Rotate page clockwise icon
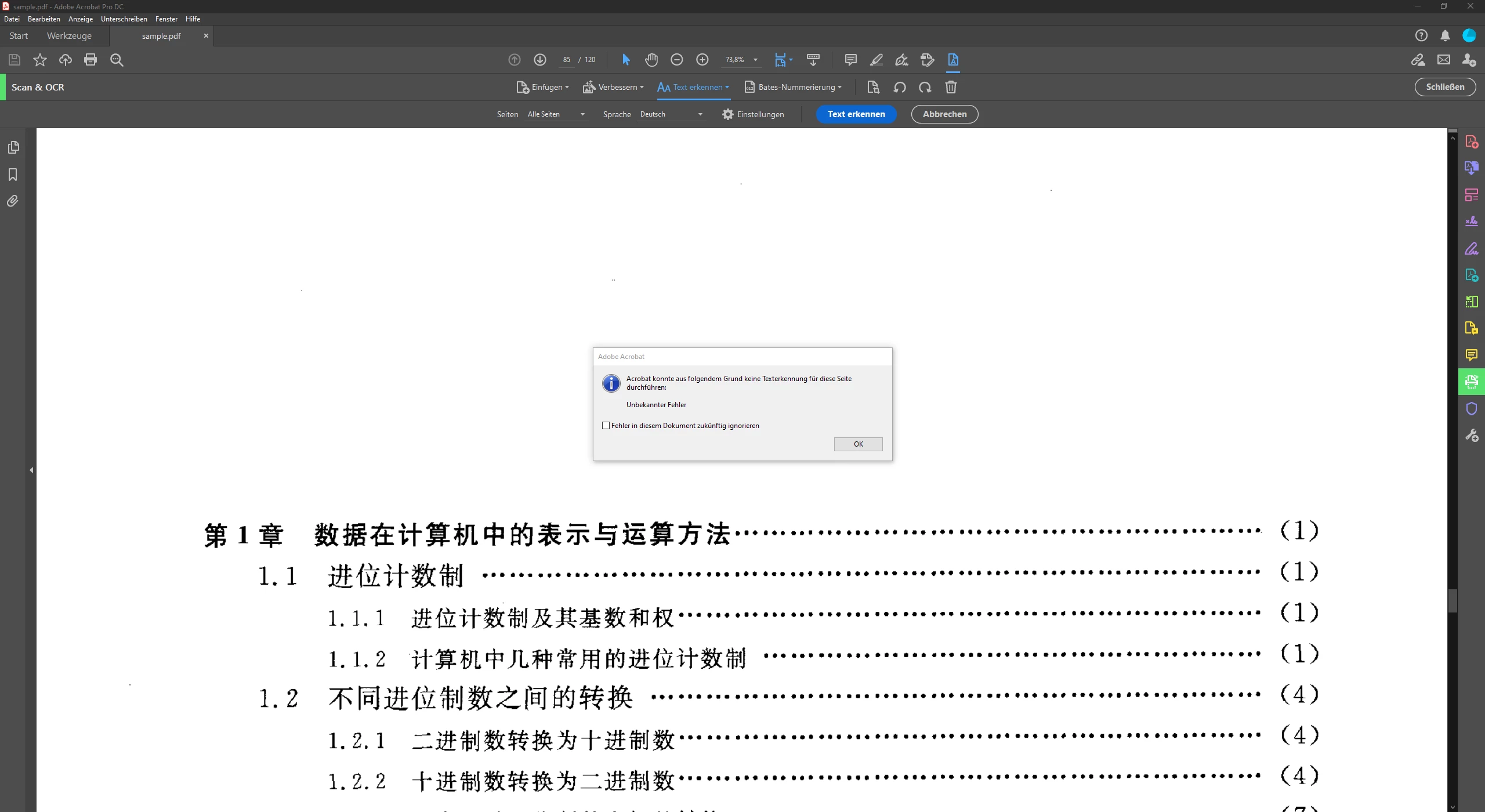 (925, 88)
